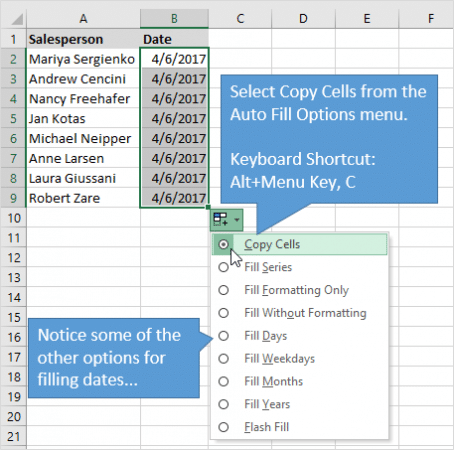454x450 pixels.
Task: Click the date cell next to Mariya Sergienko
Action: (174, 59)
